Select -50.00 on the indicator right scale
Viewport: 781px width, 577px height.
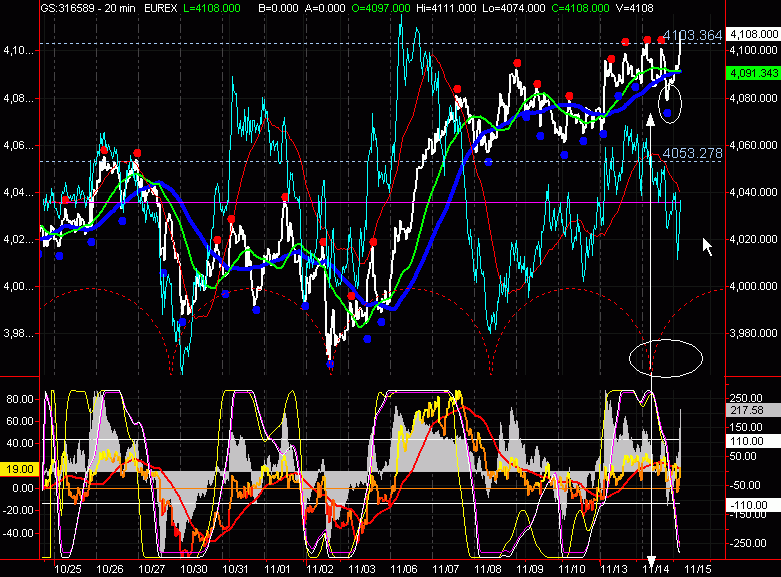pyautogui.click(x=745, y=485)
